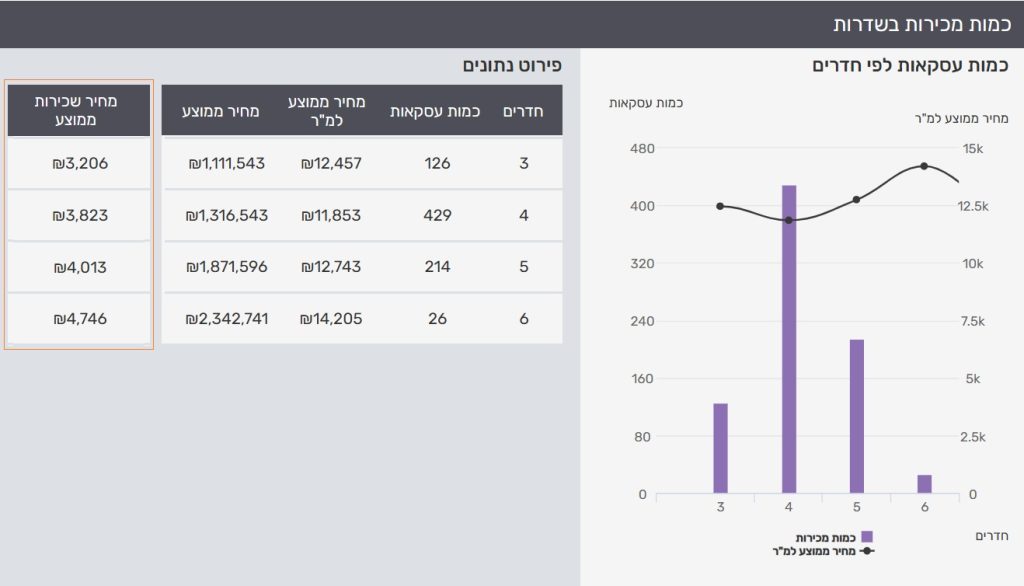Click the line data point above 5 rooms
1024x586 pixels.
pos(857,200)
